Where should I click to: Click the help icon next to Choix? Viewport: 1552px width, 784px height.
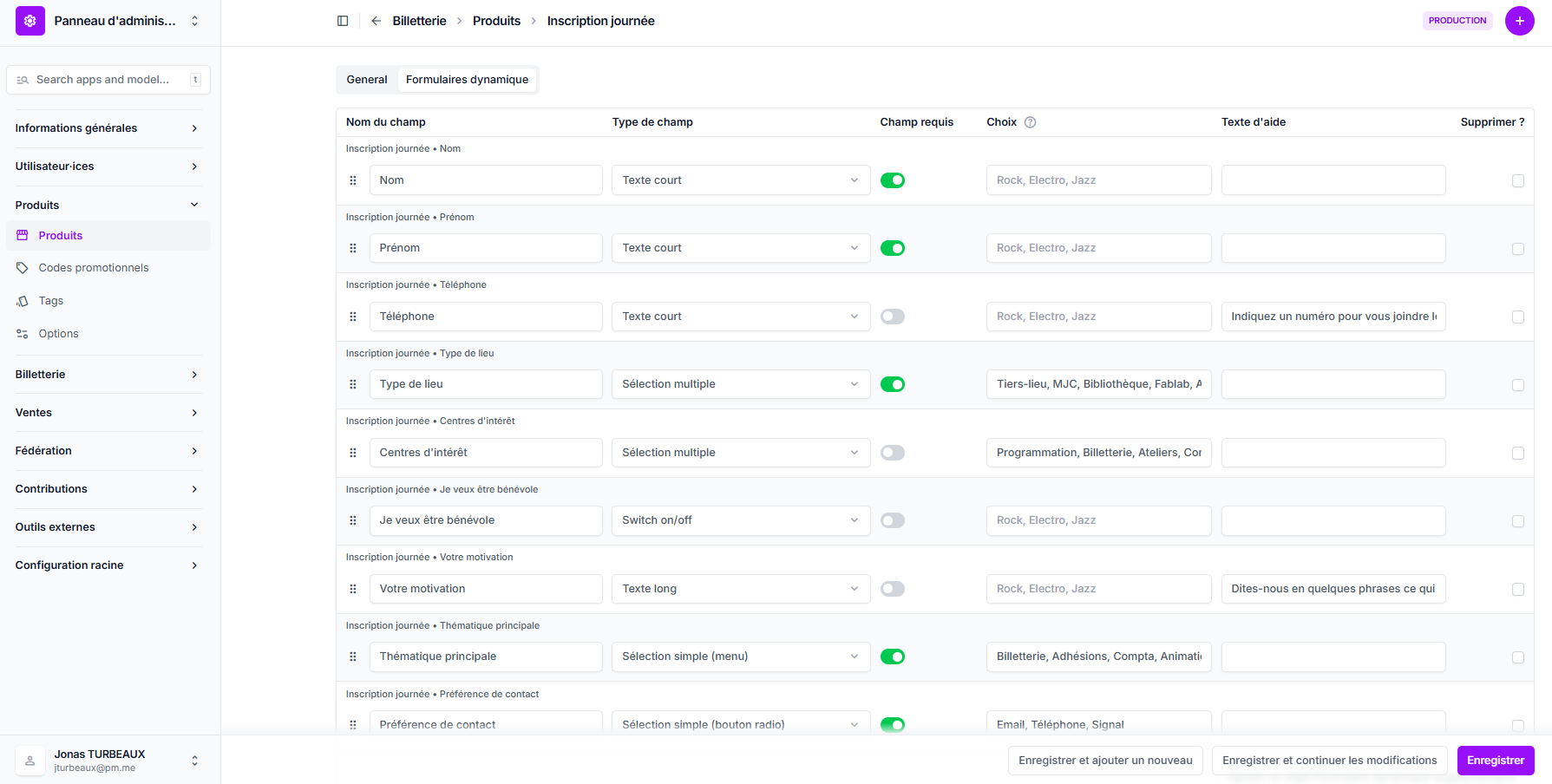click(1030, 122)
